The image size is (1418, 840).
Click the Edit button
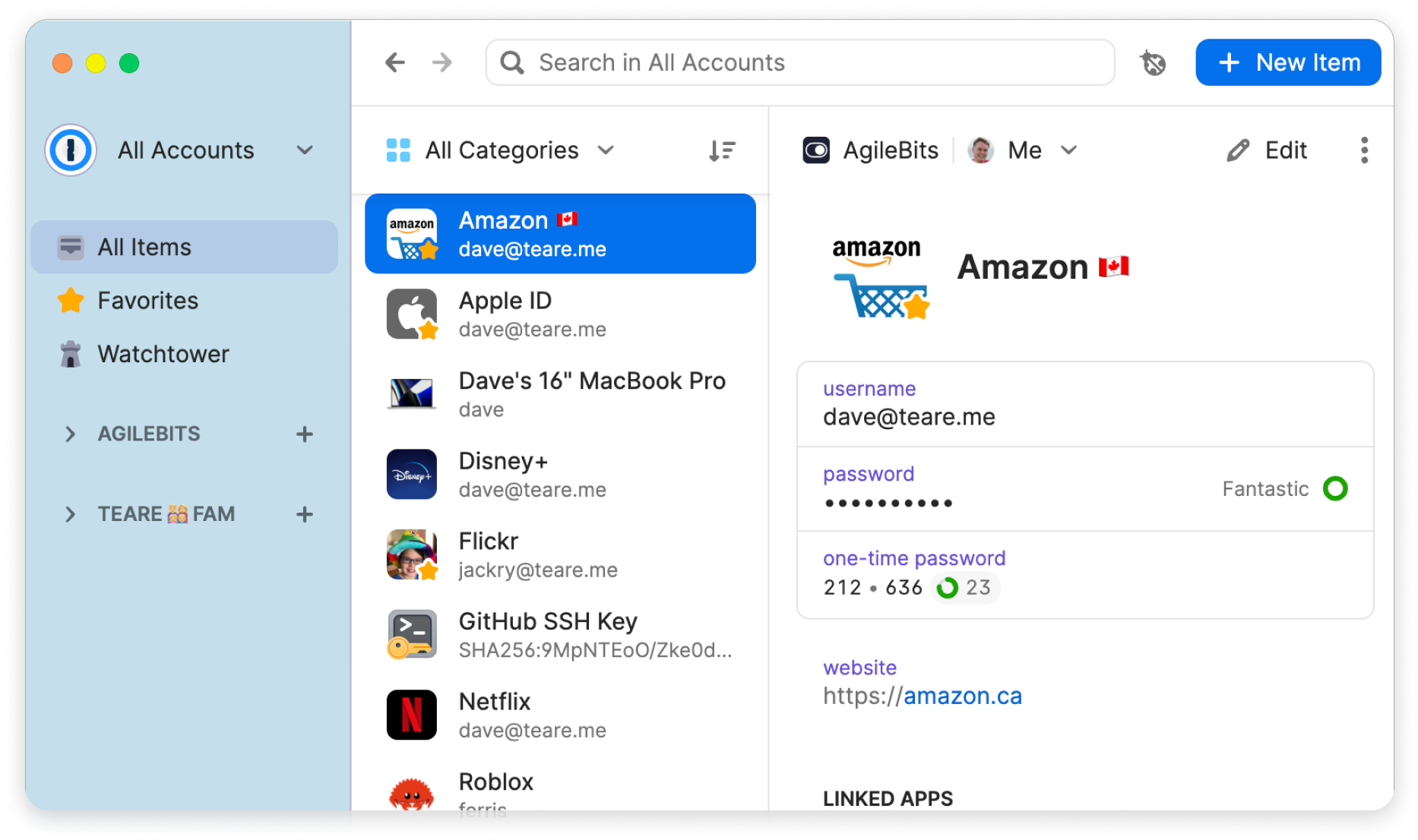click(1268, 150)
